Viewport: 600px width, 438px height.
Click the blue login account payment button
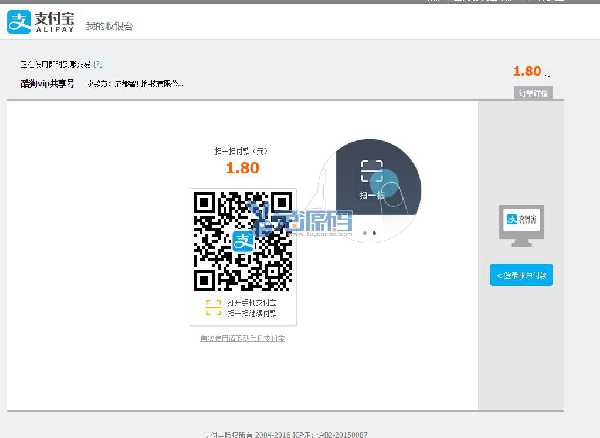tap(521, 275)
